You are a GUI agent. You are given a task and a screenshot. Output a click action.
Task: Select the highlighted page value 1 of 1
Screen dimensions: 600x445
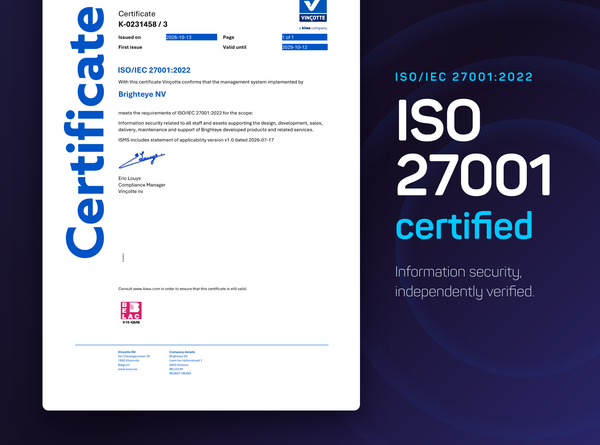(305, 37)
